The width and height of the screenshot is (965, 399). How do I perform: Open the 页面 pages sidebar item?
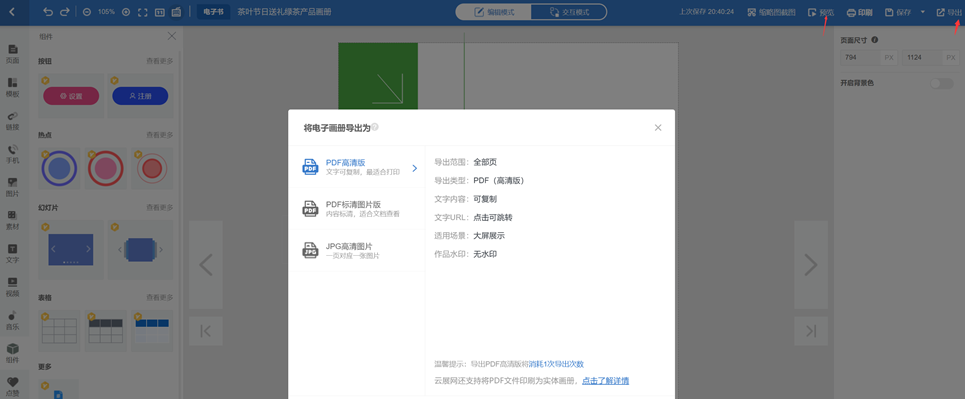(12, 54)
